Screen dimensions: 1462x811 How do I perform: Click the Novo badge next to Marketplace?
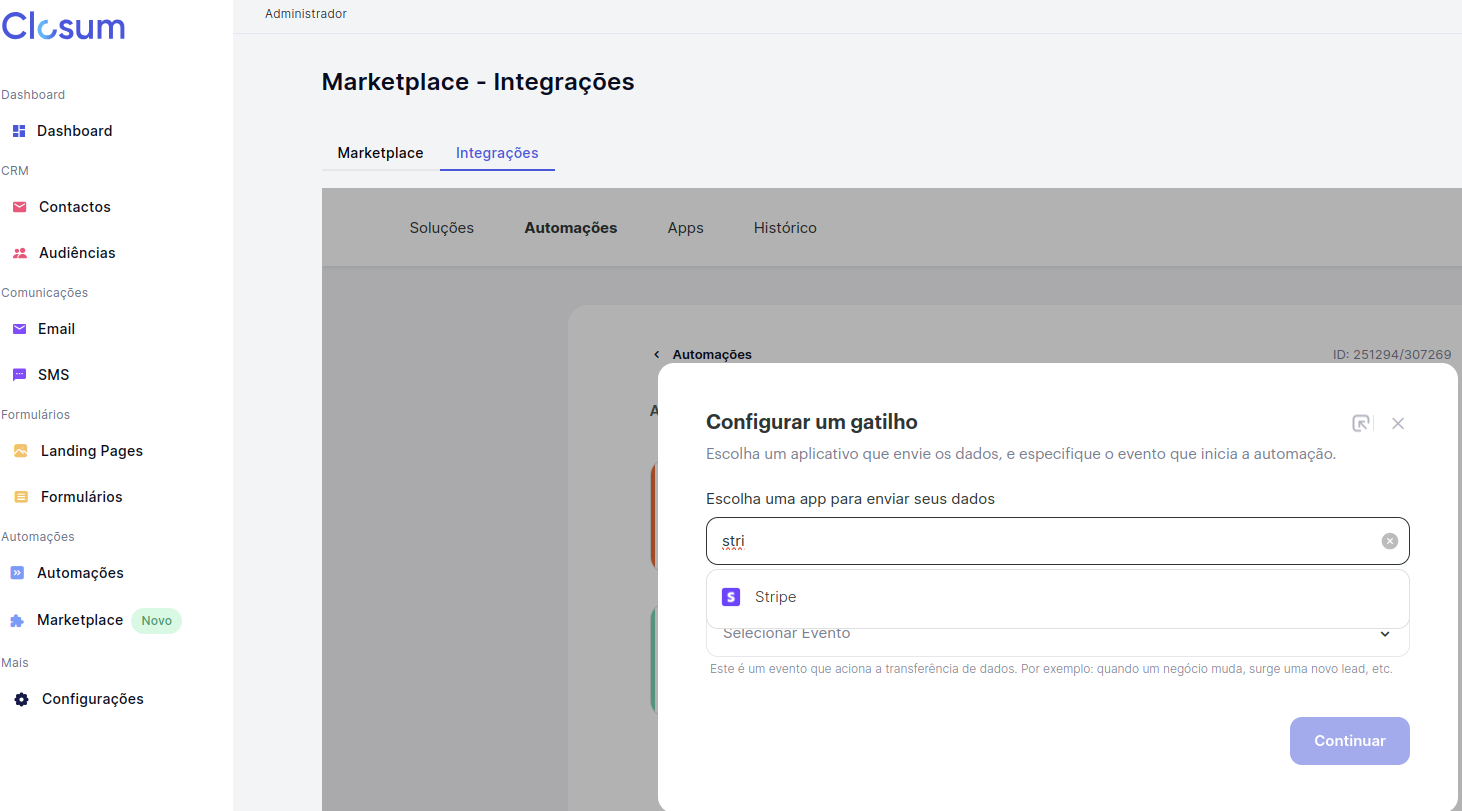point(157,620)
